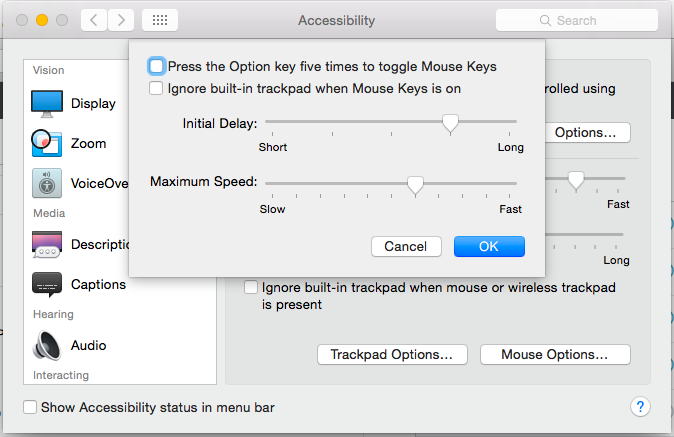Enable Press Option key five times checkbox
674x437 pixels.
point(156,67)
